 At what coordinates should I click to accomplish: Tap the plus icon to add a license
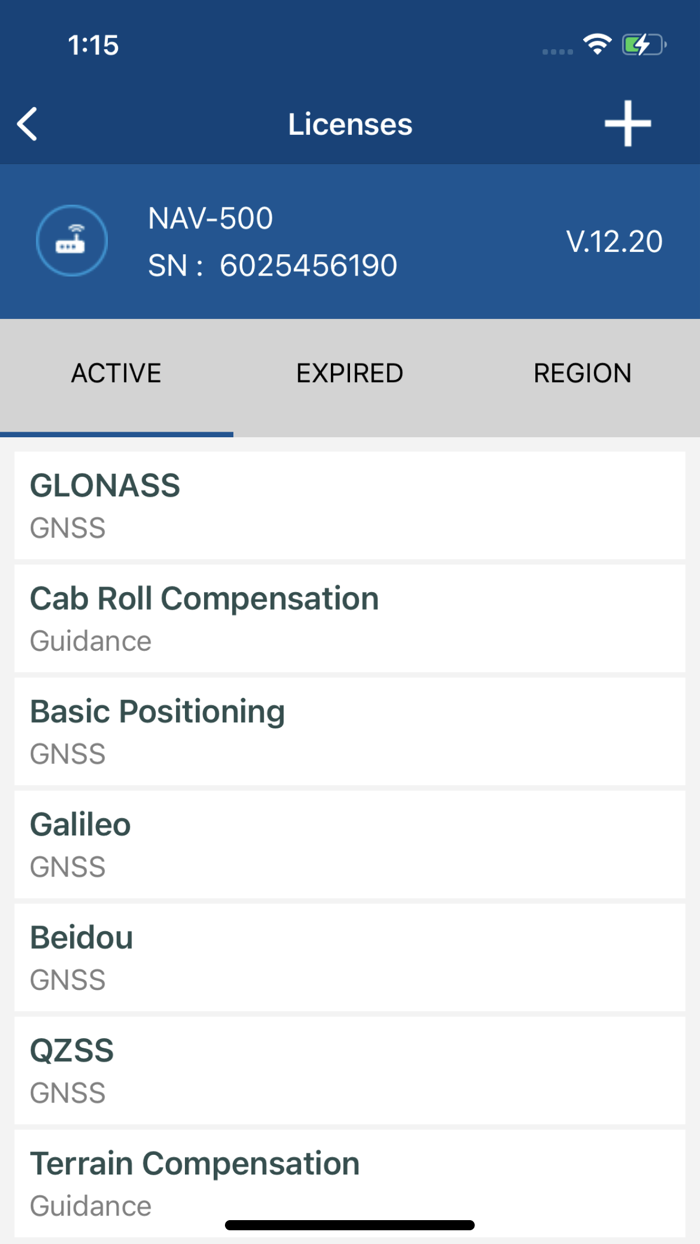pos(628,123)
